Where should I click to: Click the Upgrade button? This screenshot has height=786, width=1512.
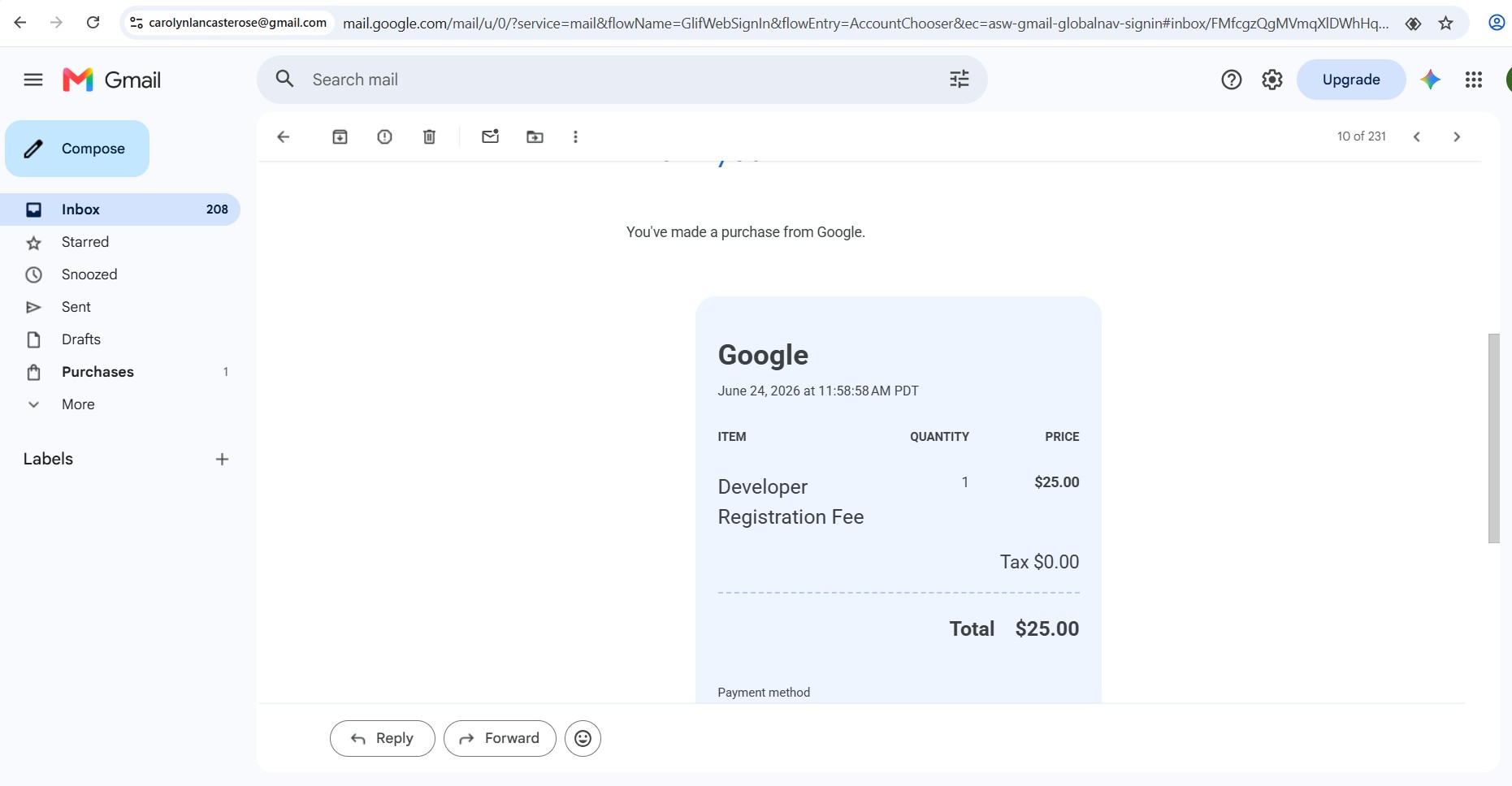1351,80
